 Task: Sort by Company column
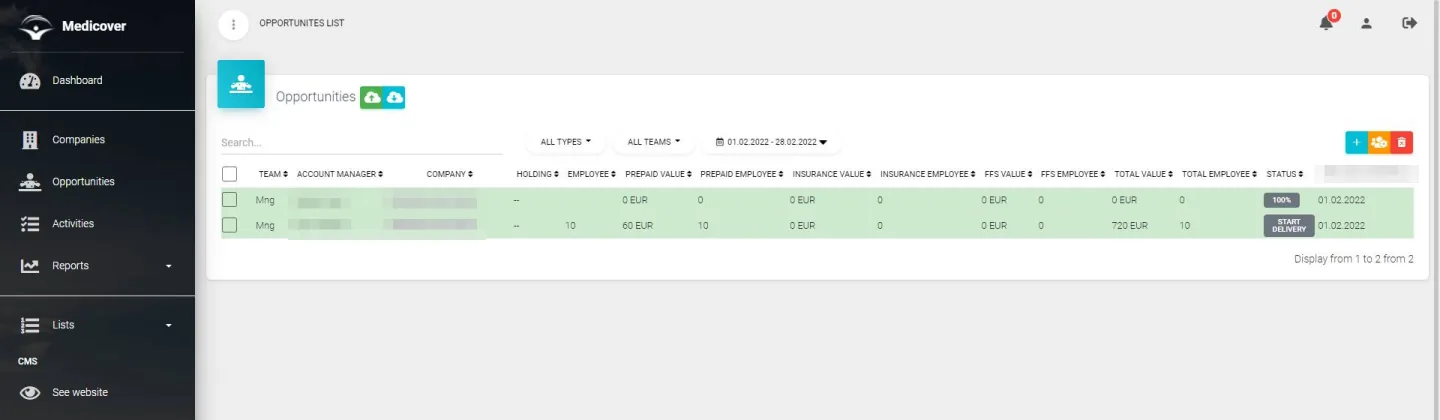(x=449, y=174)
